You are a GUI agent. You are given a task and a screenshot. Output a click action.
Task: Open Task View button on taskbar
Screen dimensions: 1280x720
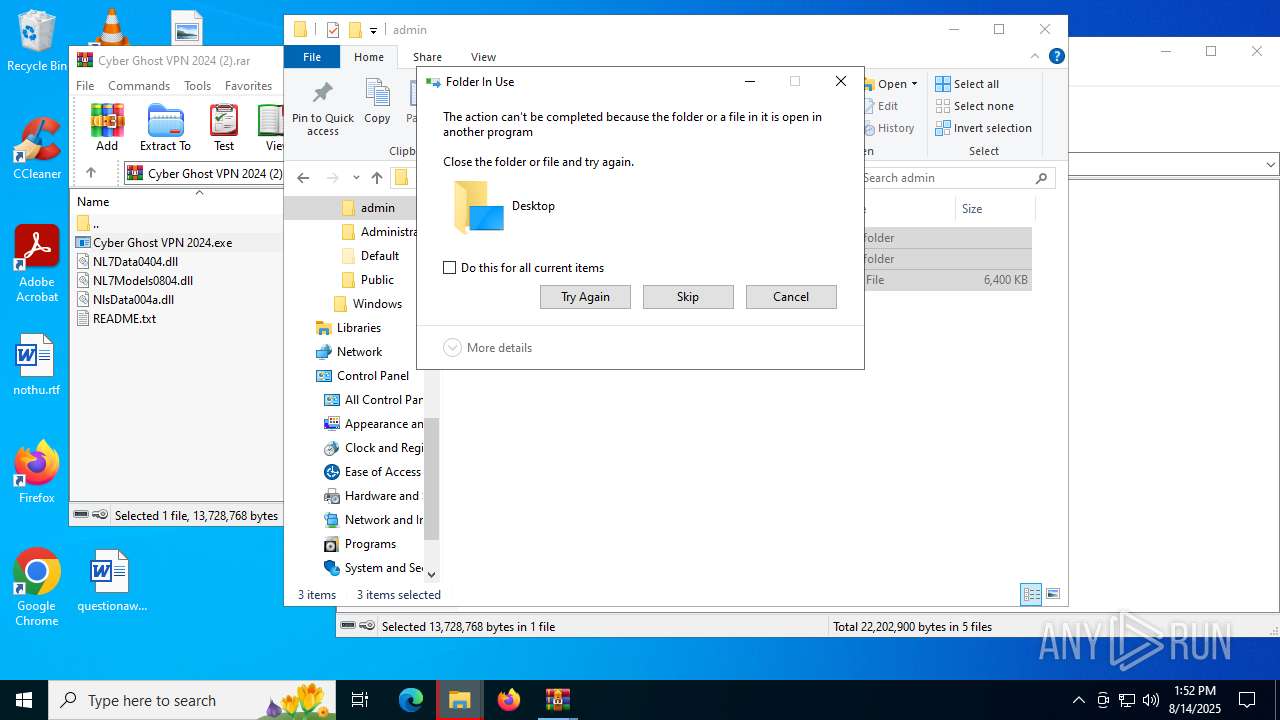(360, 700)
